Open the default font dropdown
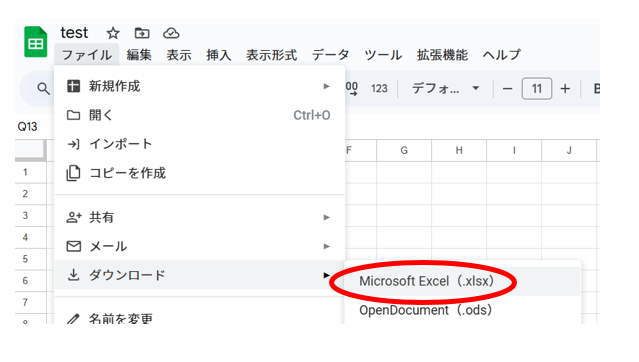 pos(445,88)
